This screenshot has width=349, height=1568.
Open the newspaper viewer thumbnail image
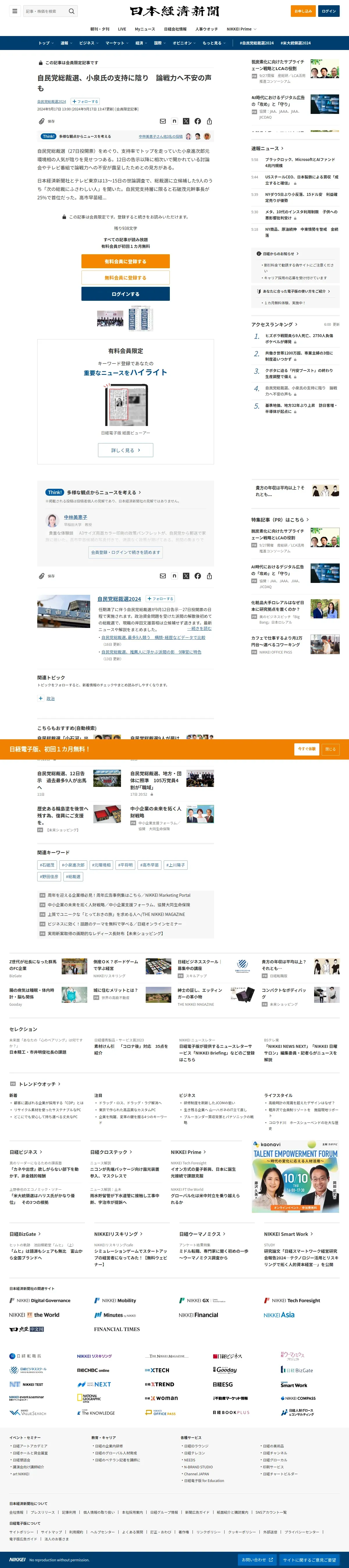125,405
